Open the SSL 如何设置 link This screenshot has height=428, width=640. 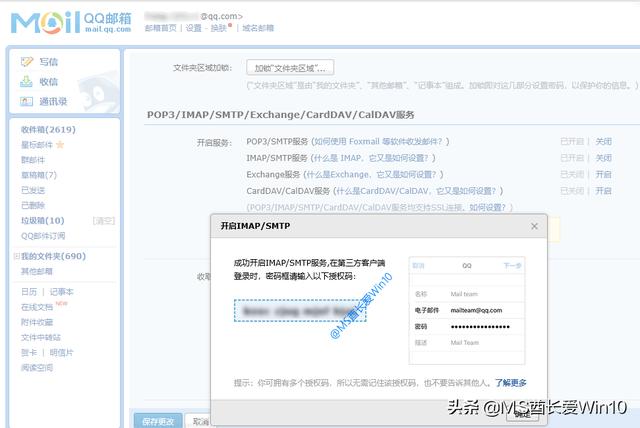(x=488, y=207)
